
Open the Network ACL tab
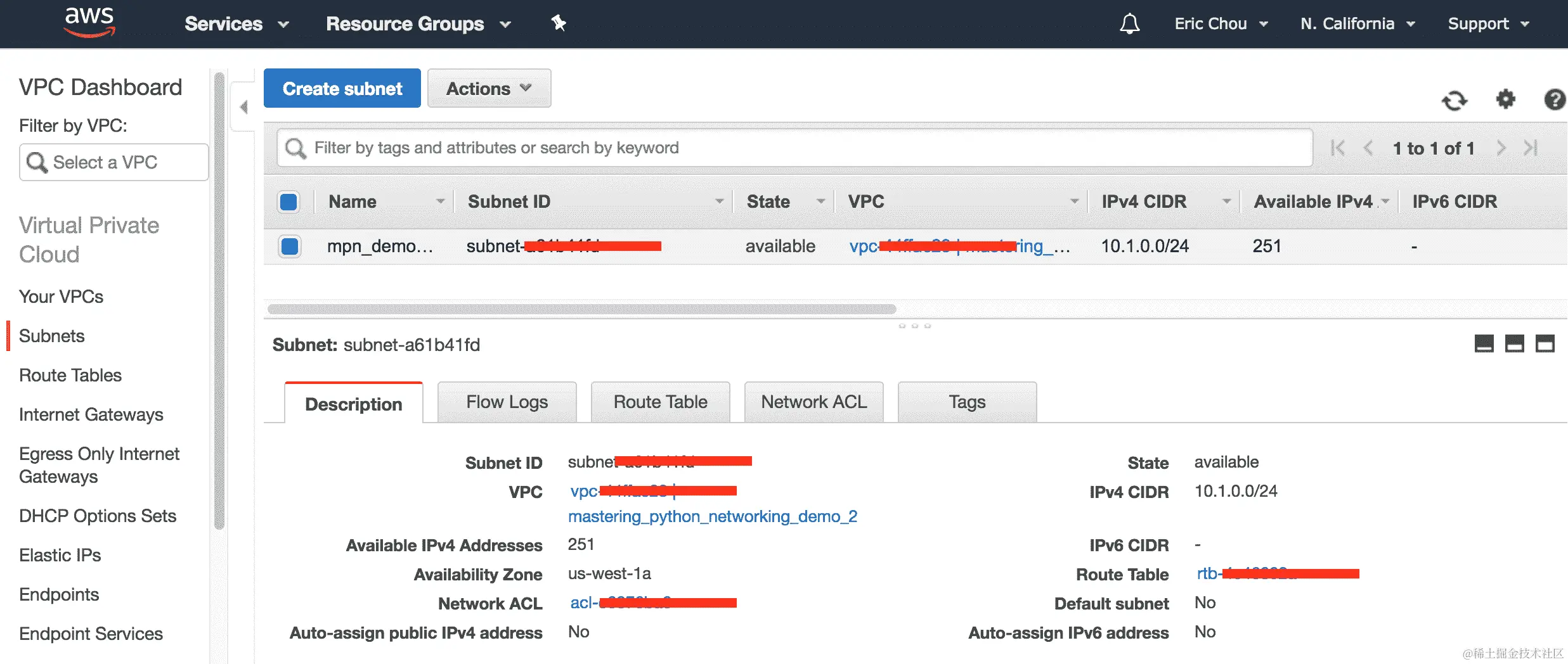(x=813, y=402)
